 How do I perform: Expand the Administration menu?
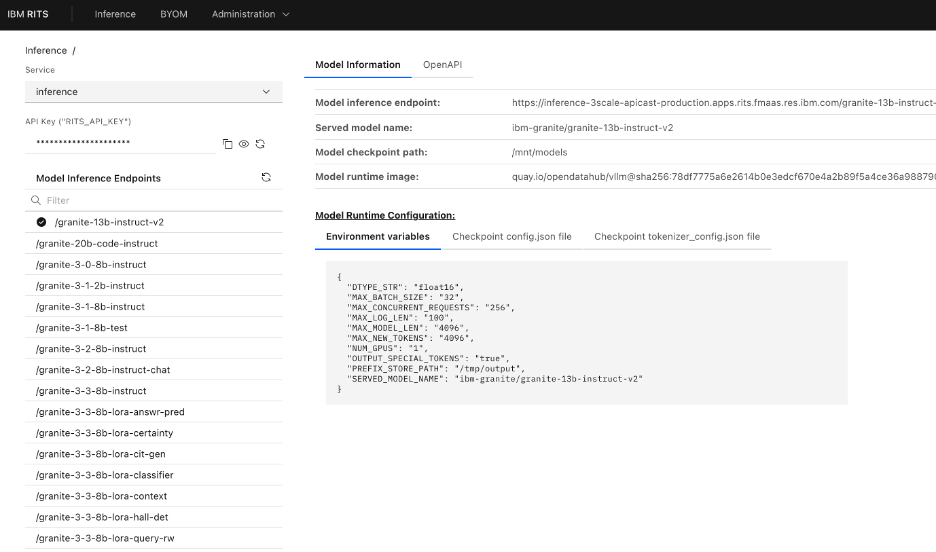click(x=250, y=14)
